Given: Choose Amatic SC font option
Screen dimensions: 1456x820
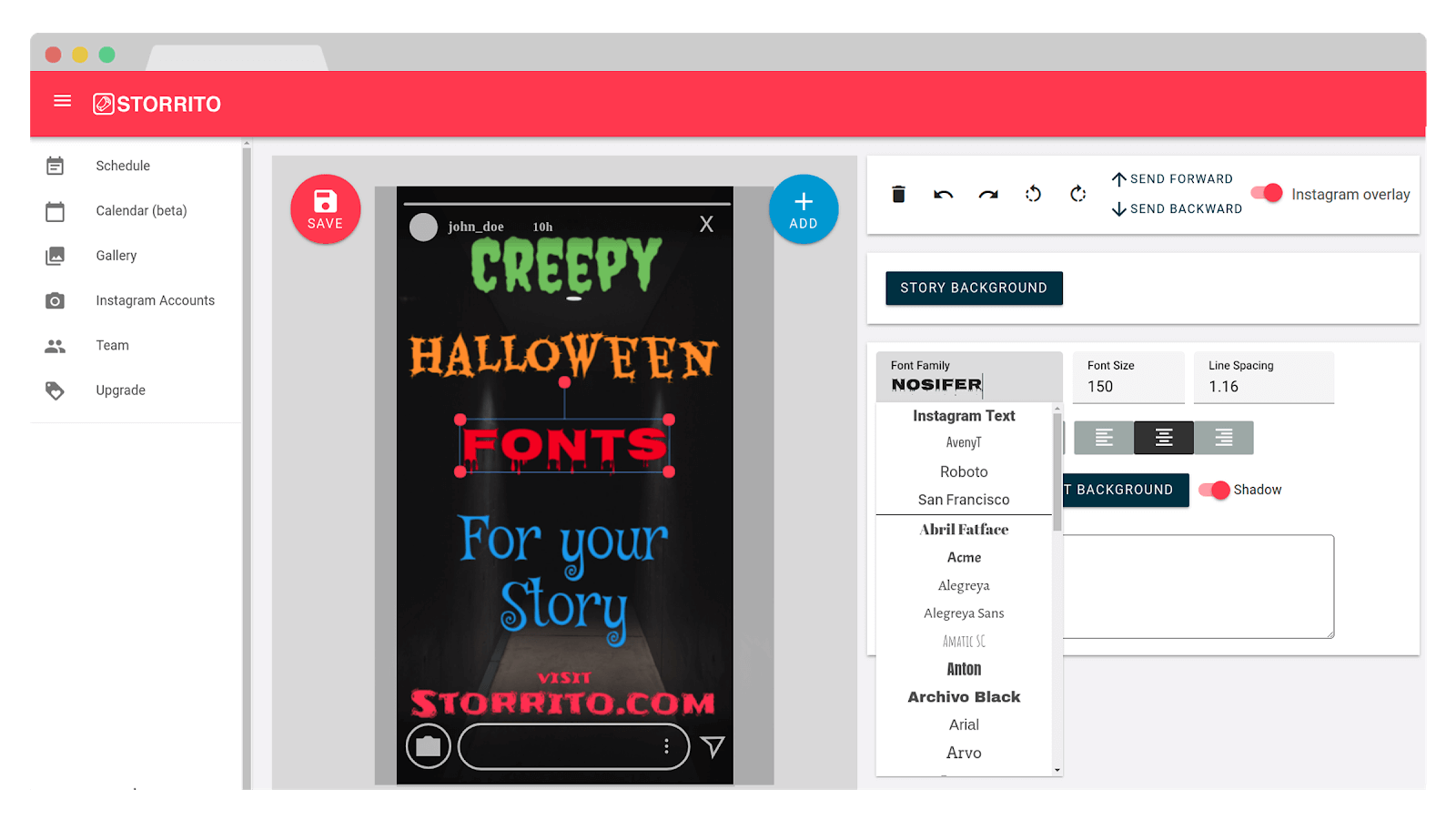Looking at the screenshot, I should click(964, 642).
